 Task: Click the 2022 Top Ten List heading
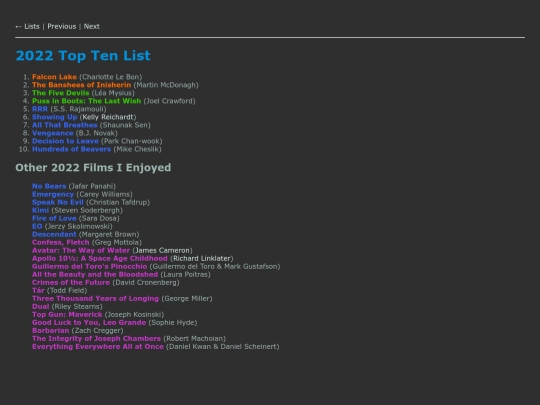click(x=83, y=56)
